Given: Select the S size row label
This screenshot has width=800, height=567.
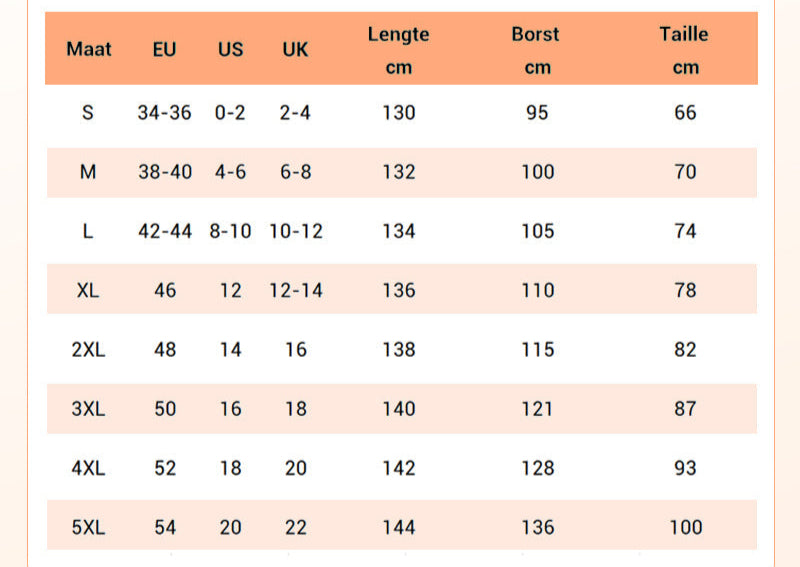Looking at the screenshot, I should (88, 113).
